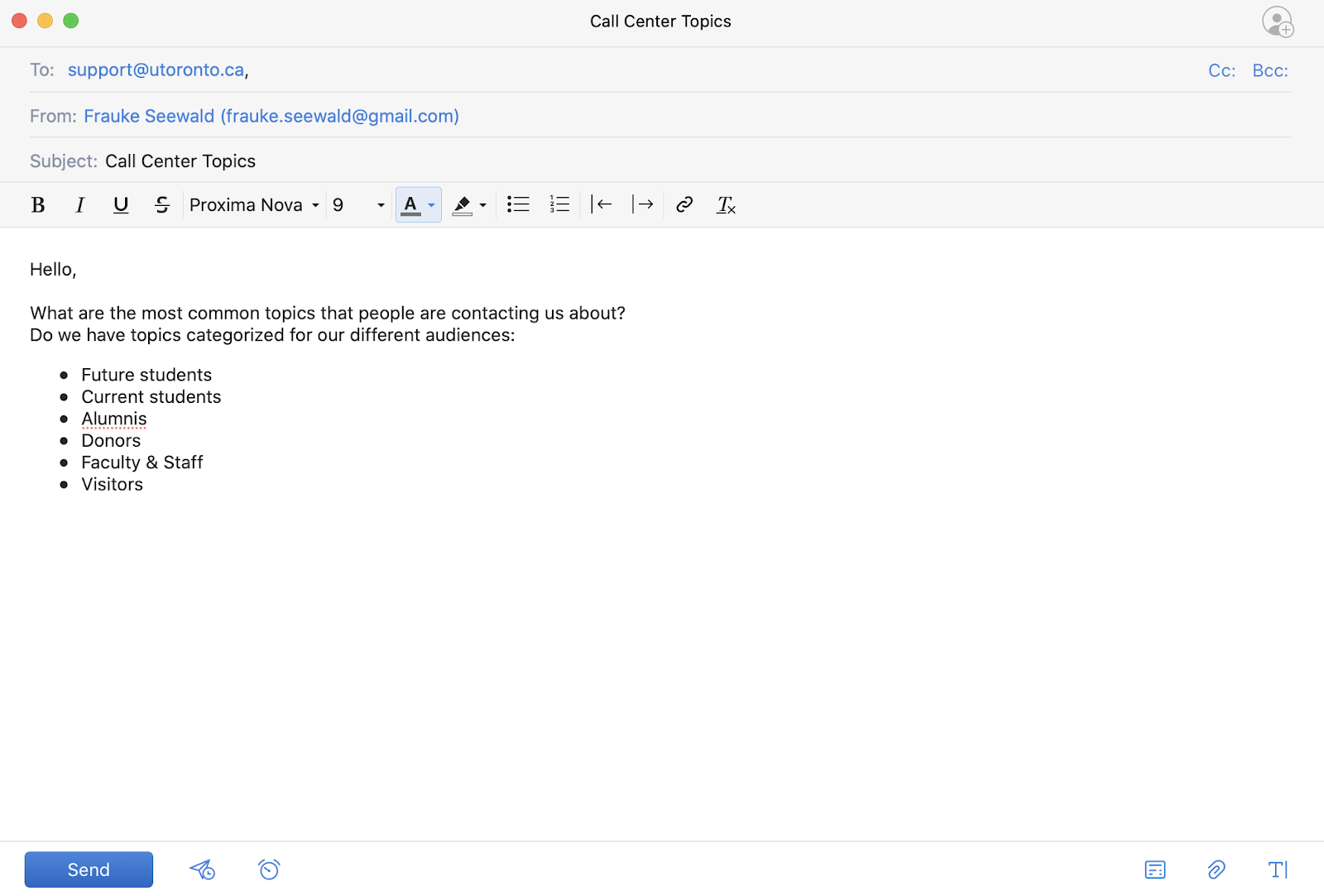The width and height of the screenshot is (1324, 896).
Task: Apply text color with the A icon
Action: pyautogui.click(x=410, y=205)
